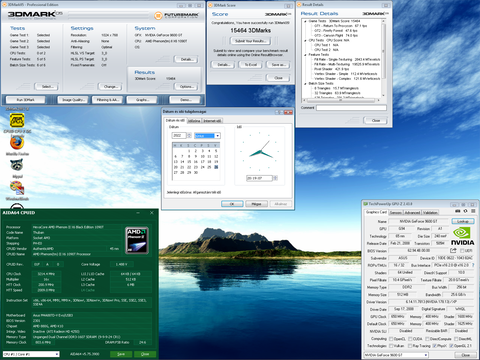The height and width of the screenshot is (360, 480).
Task: Click the Change button under Settings
Action: point(110,87)
